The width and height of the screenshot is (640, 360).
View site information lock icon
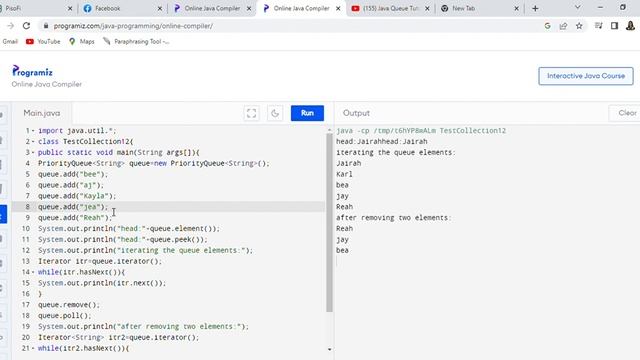coord(46,26)
